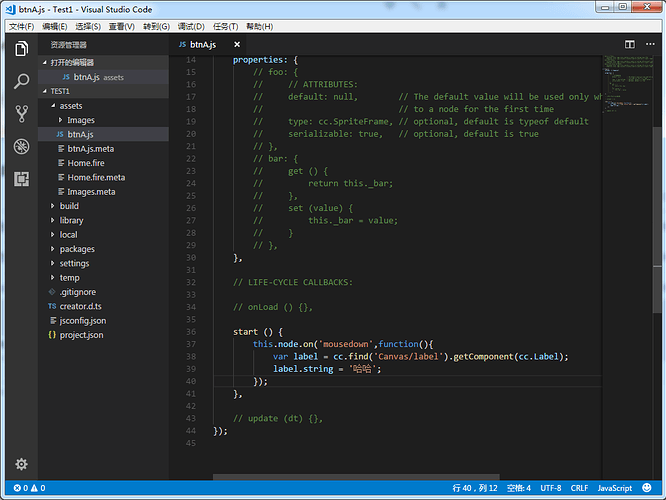The image size is (666, 500).
Task: Expand the library folder
Action: coord(52,220)
